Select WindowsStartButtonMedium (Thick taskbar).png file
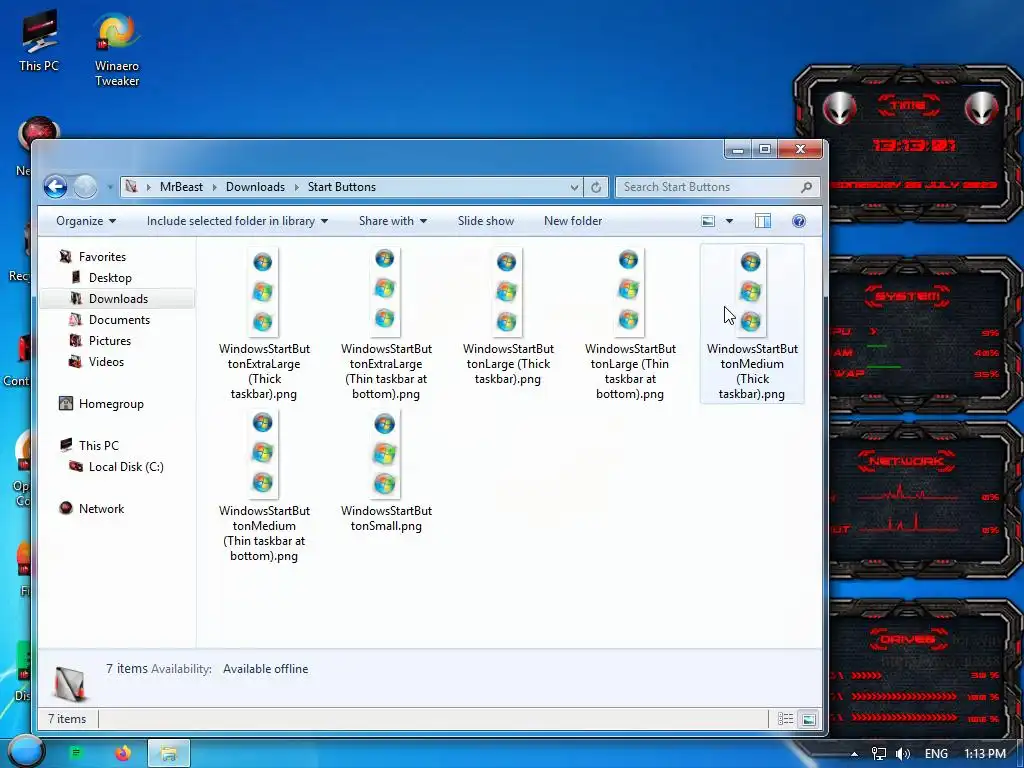 tap(752, 323)
